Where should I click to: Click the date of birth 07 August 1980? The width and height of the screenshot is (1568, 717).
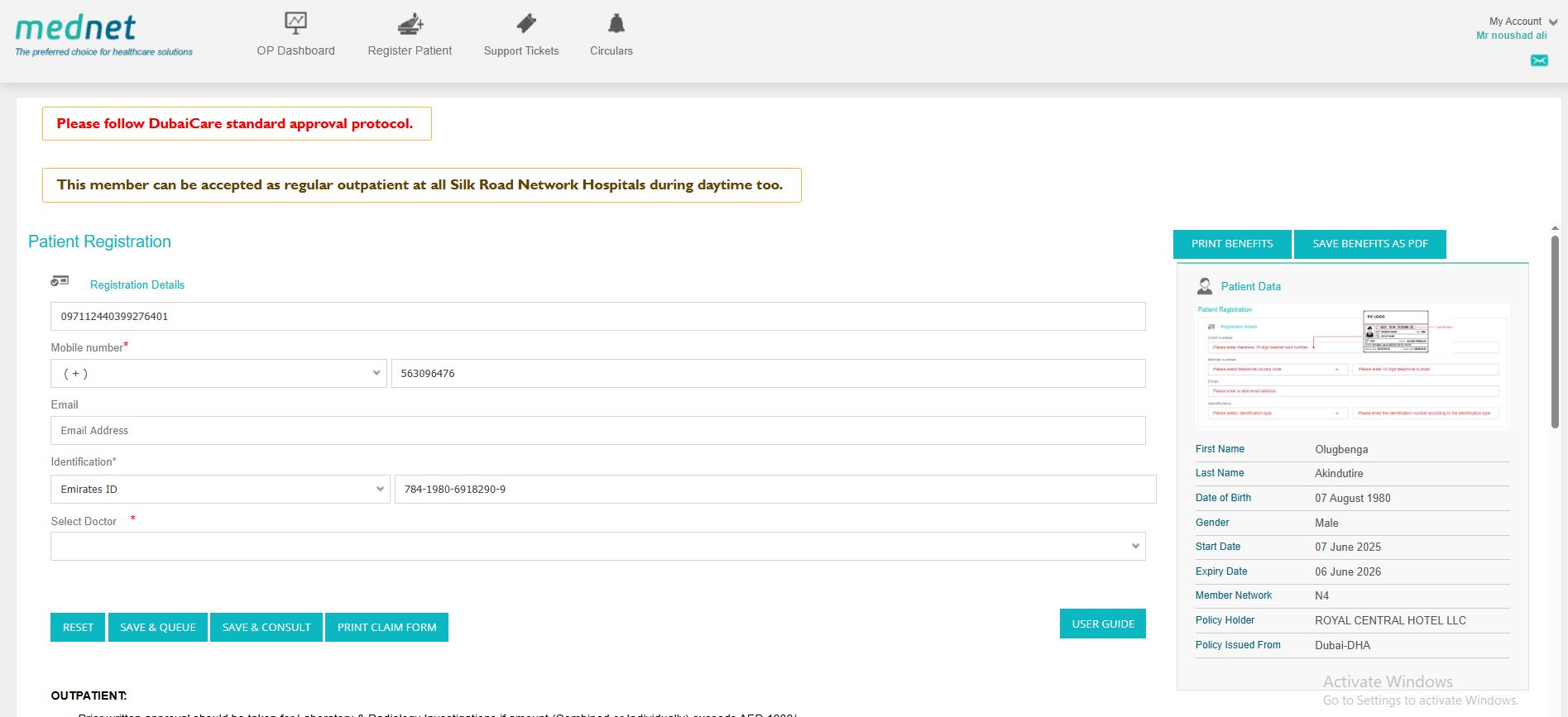click(1353, 498)
